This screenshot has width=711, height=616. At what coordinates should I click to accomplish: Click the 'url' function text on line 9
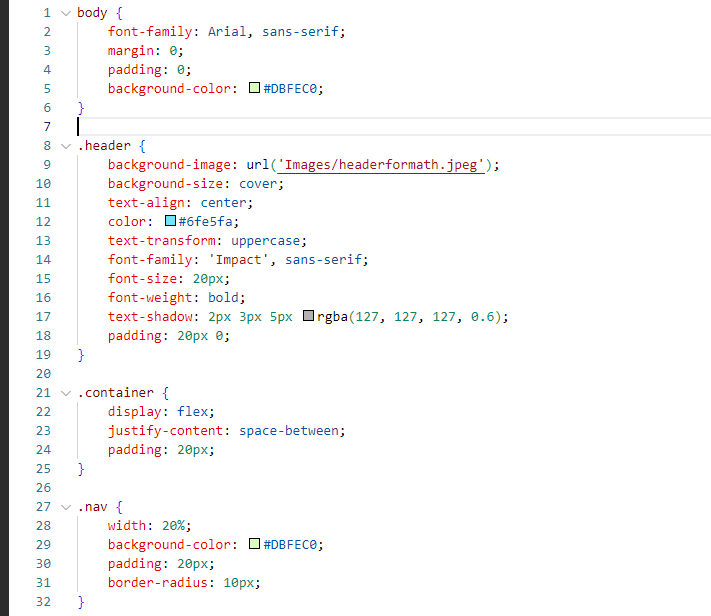pyautogui.click(x=258, y=165)
